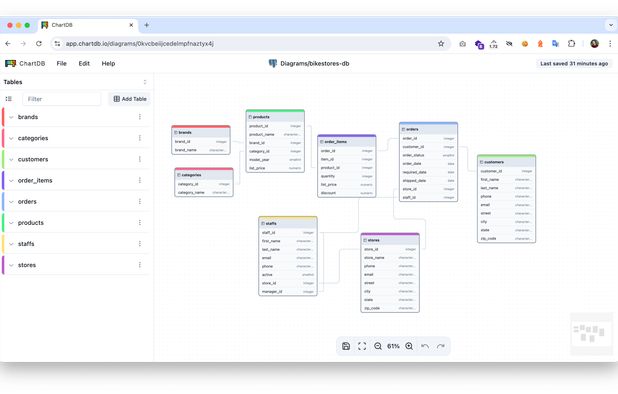Open the browser profile avatar
This screenshot has width=618, height=394.
click(594, 44)
